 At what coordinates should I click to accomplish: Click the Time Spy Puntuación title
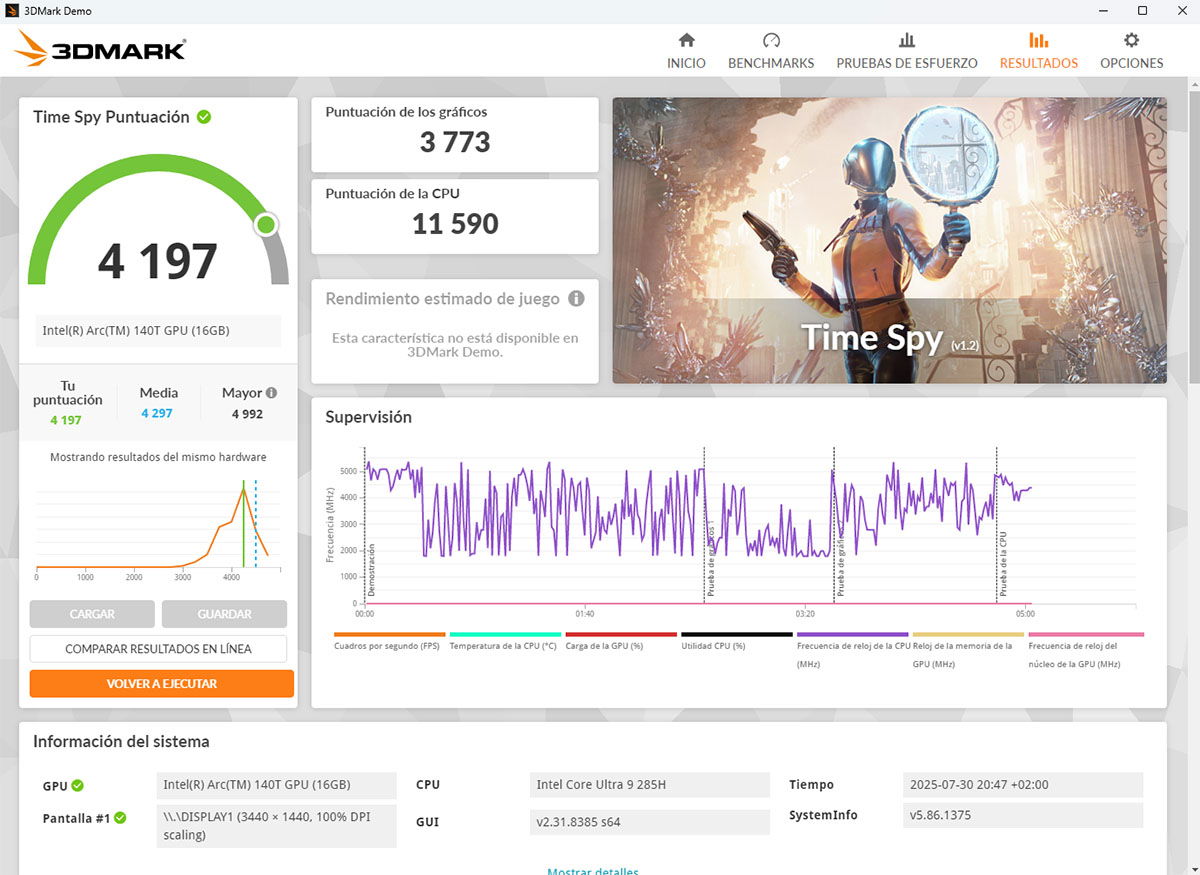[111, 117]
